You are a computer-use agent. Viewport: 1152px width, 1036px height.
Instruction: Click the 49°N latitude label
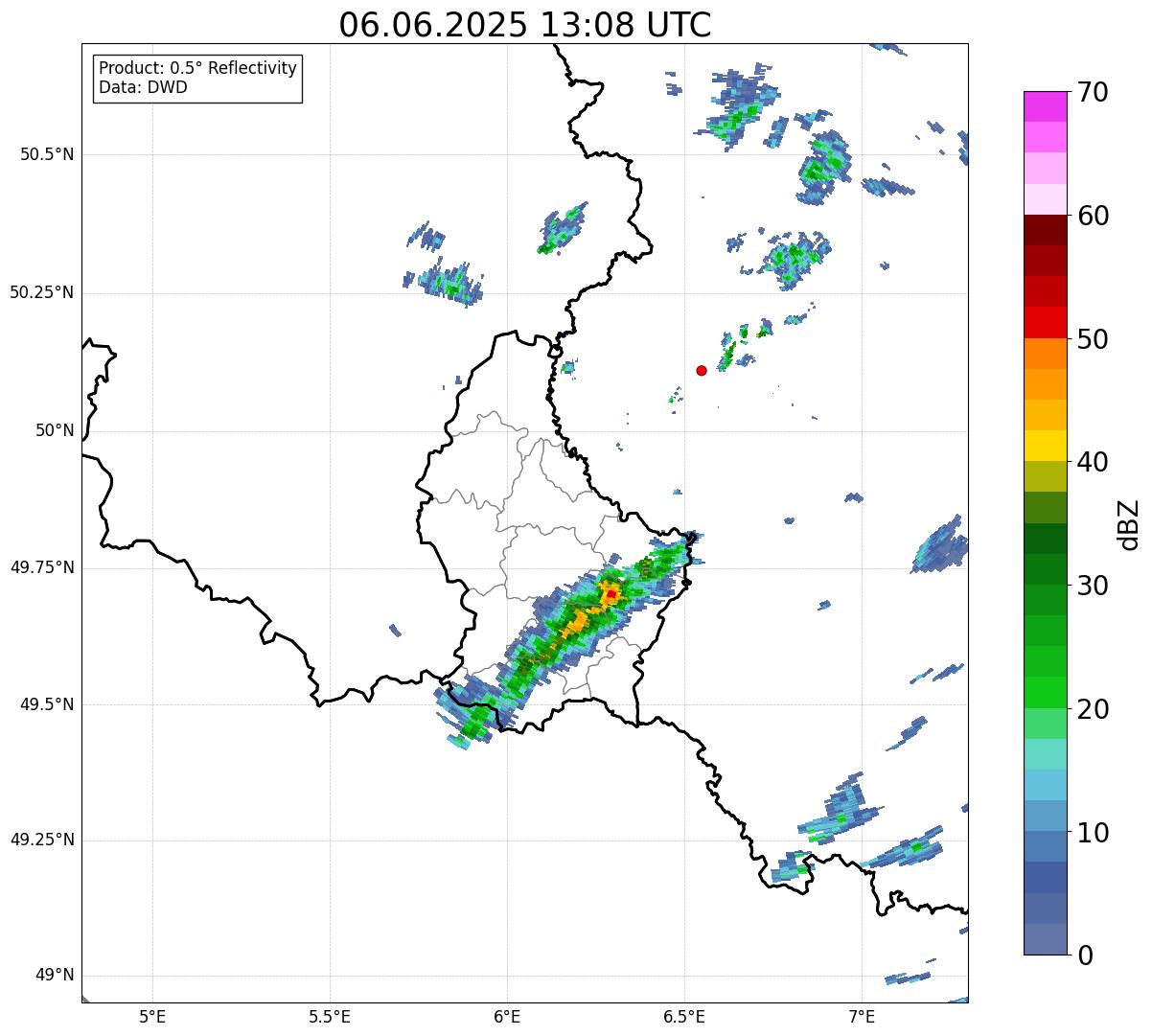coord(55,976)
